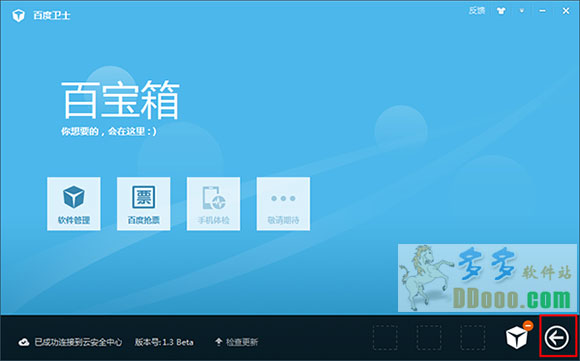Viewport: 580px width, 361px height.
Task: Open the skin (shirt) icon in the title bar
Action: tap(501, 11)
